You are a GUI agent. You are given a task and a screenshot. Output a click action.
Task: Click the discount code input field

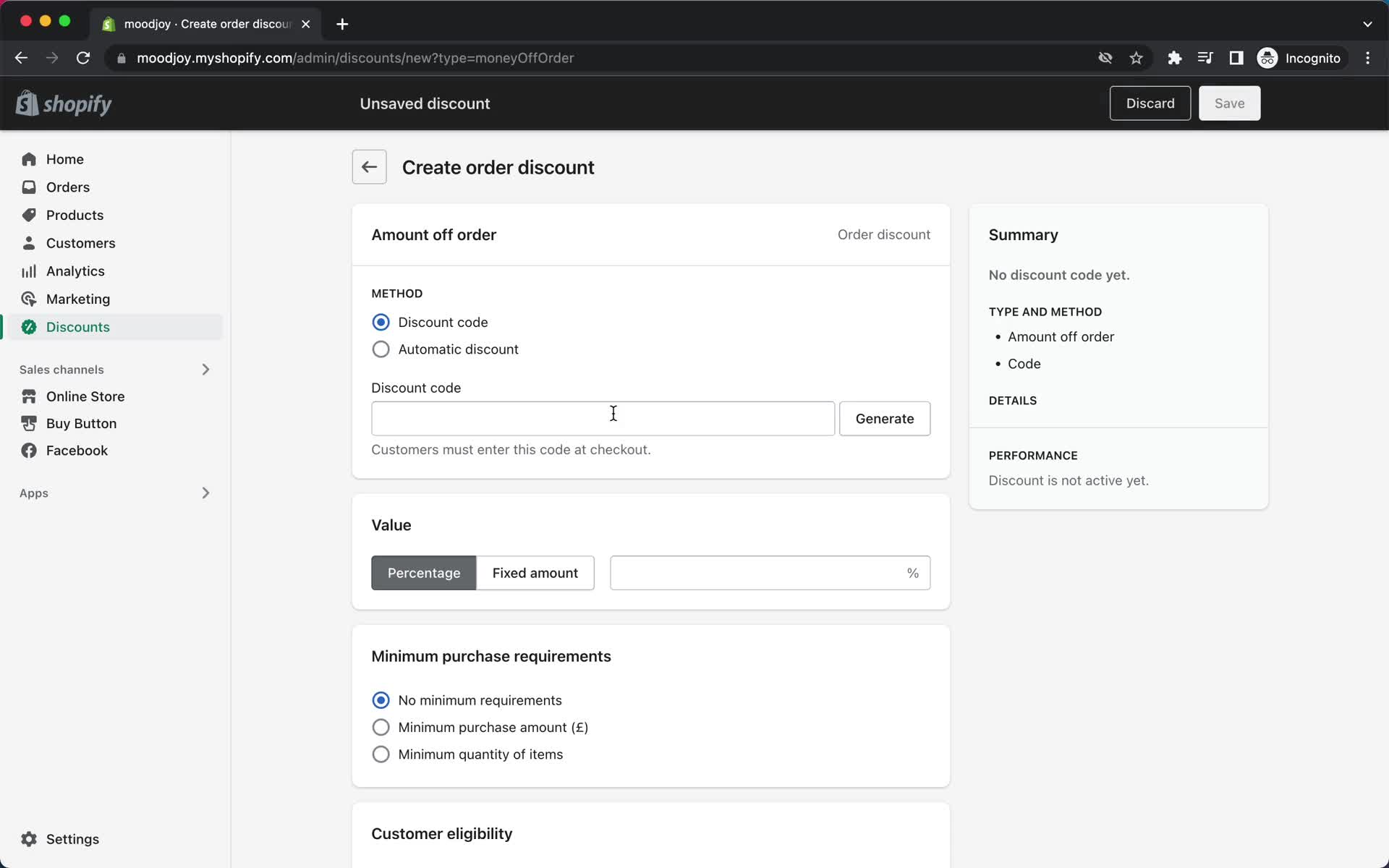point(603,418)
